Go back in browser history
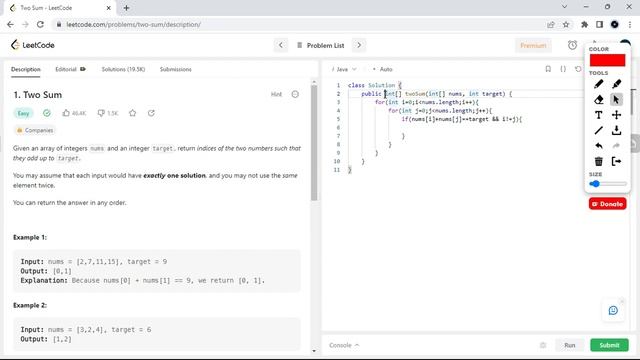 coord(10,24)
